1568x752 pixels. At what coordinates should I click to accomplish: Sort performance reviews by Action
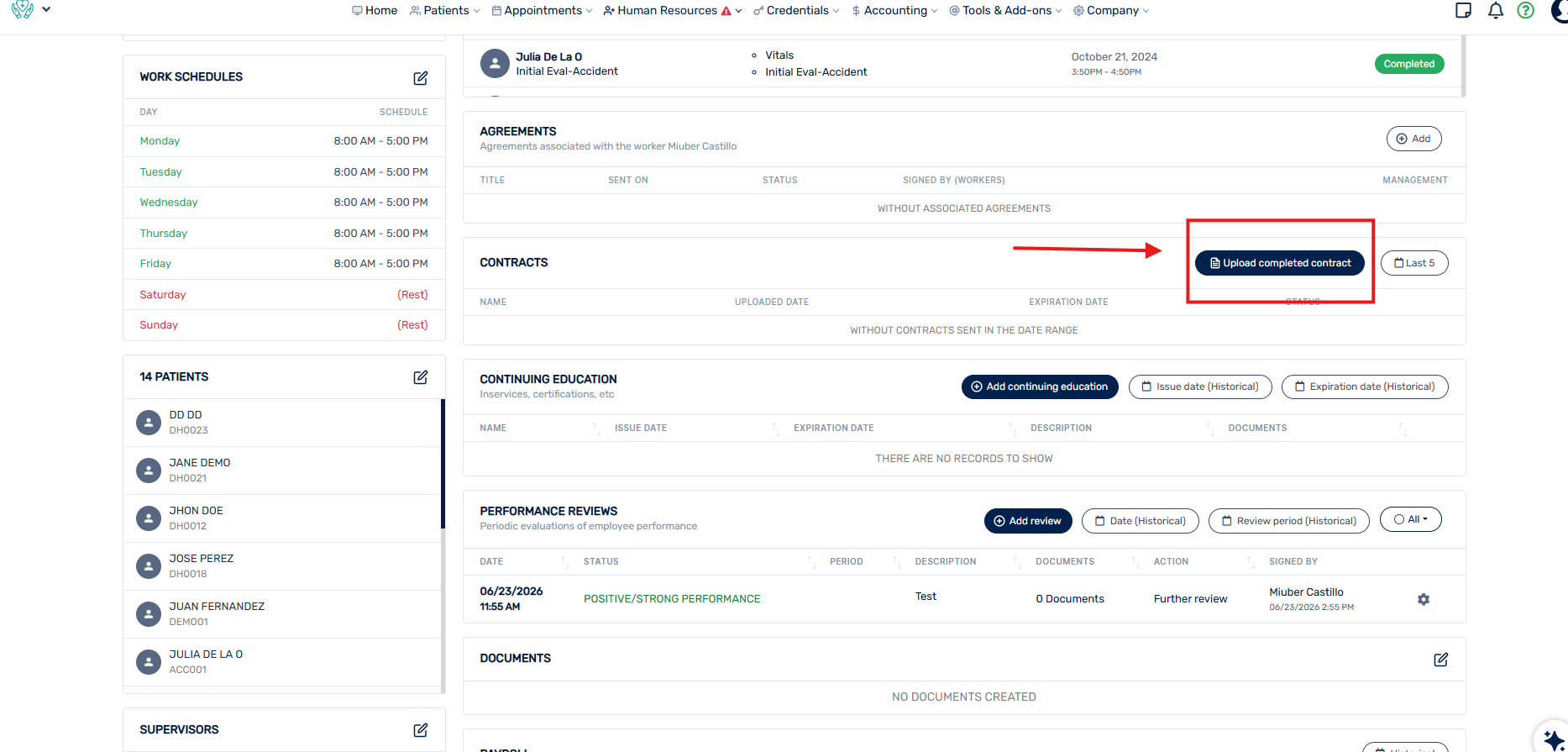(1251, 562)
